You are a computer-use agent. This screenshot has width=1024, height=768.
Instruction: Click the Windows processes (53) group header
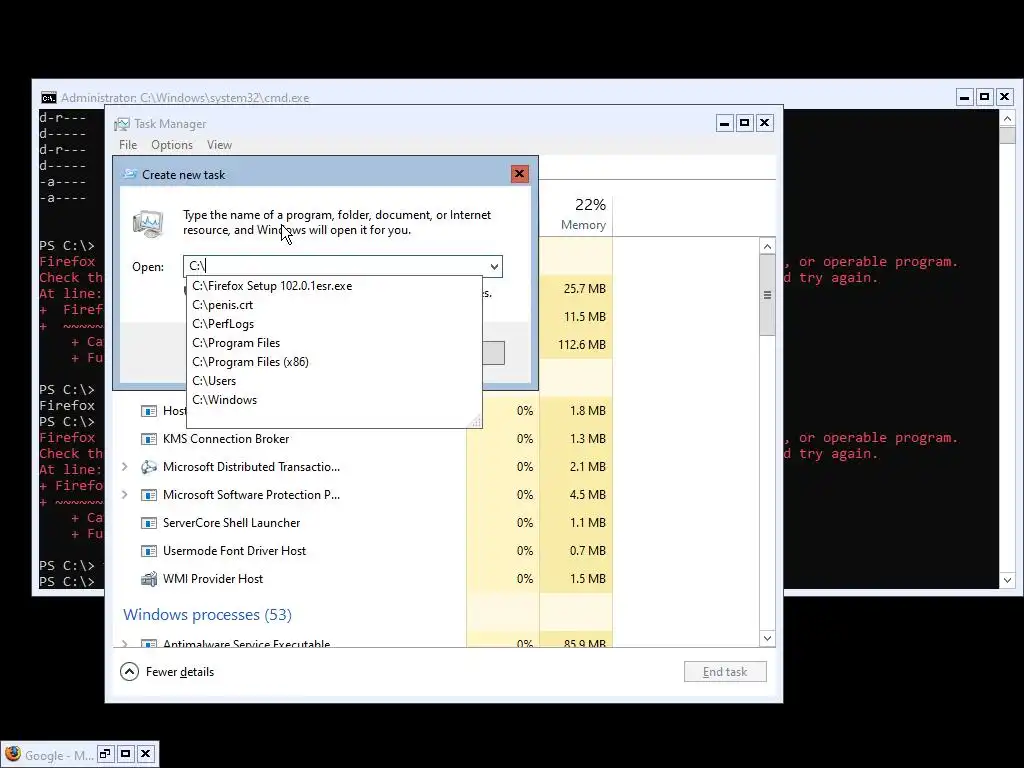coord(207,615)
